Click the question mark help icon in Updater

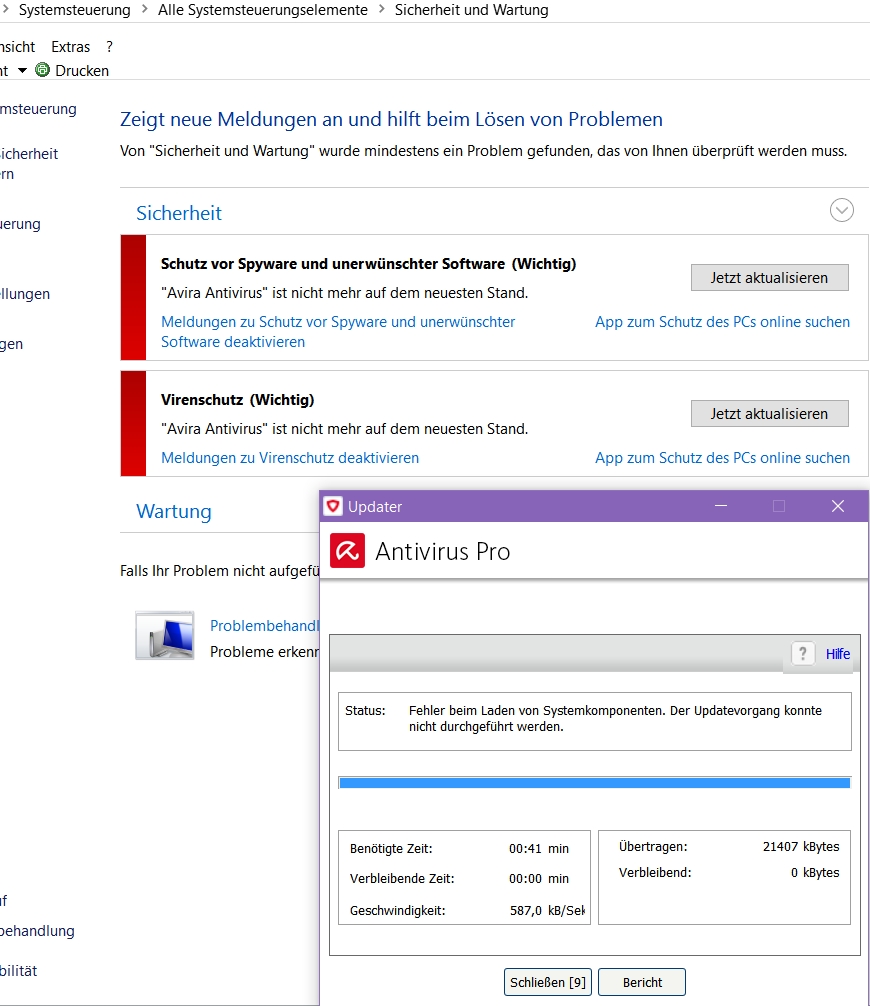[x=803, y=654]
